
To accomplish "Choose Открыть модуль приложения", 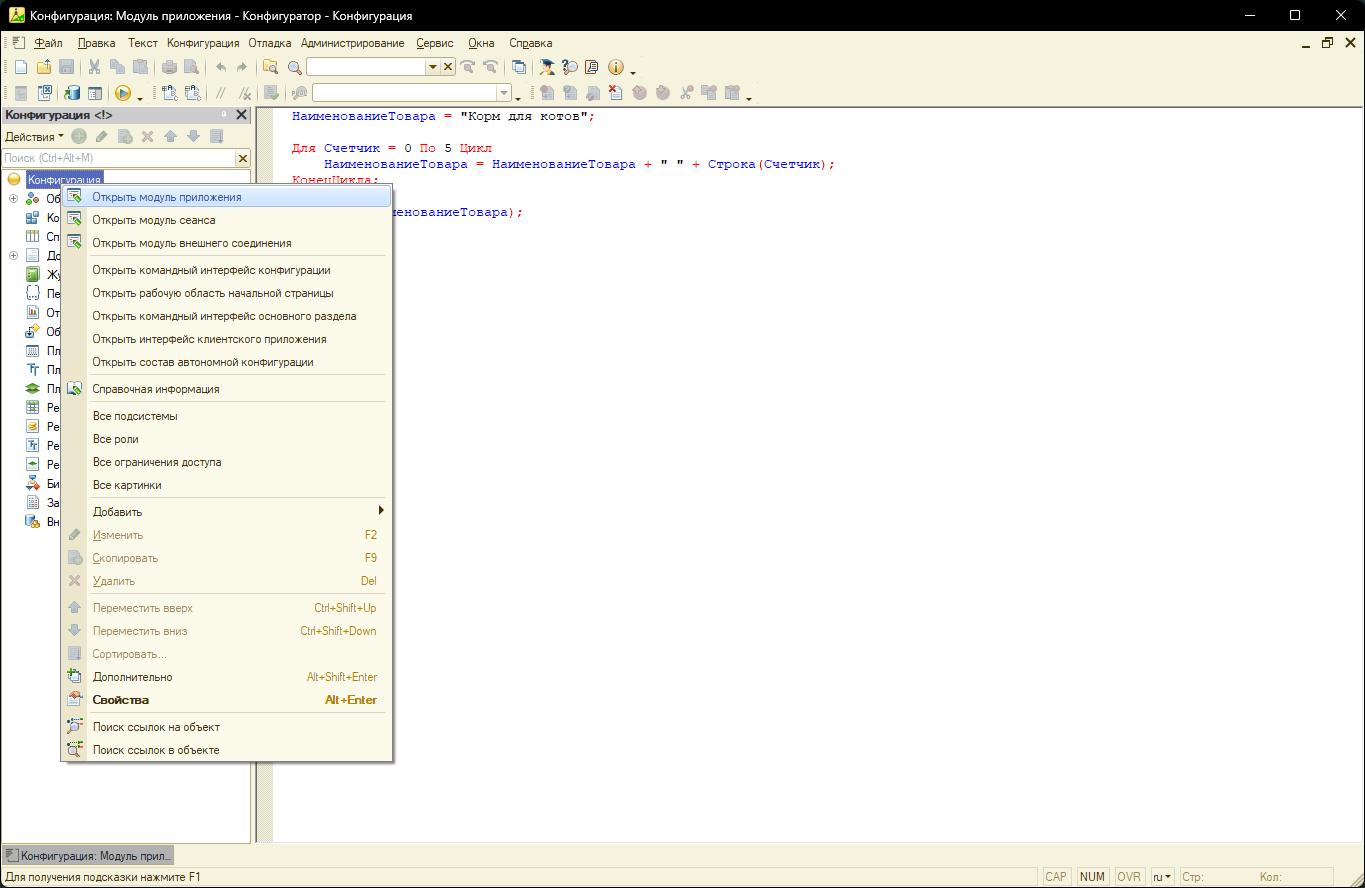I will pyautogui.click(x=226, y=197).
